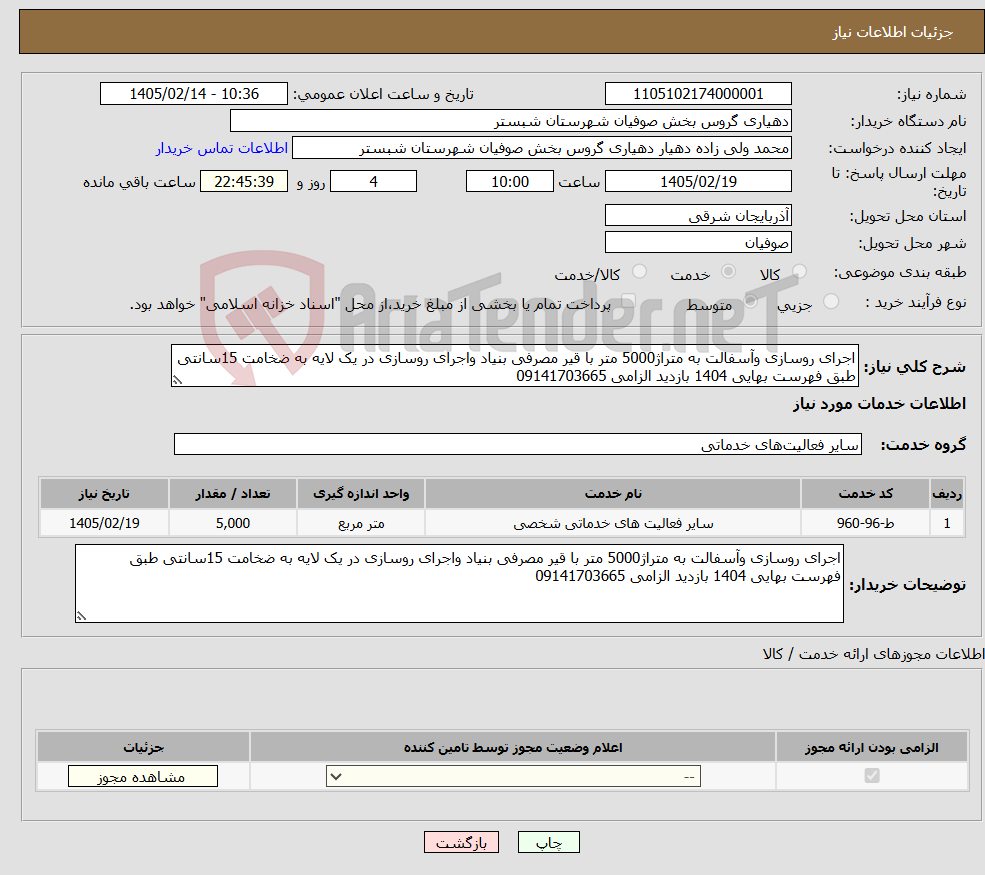Click the کد خدمت column header
Viewport: 985px width, 875px height.
point(865,494)
